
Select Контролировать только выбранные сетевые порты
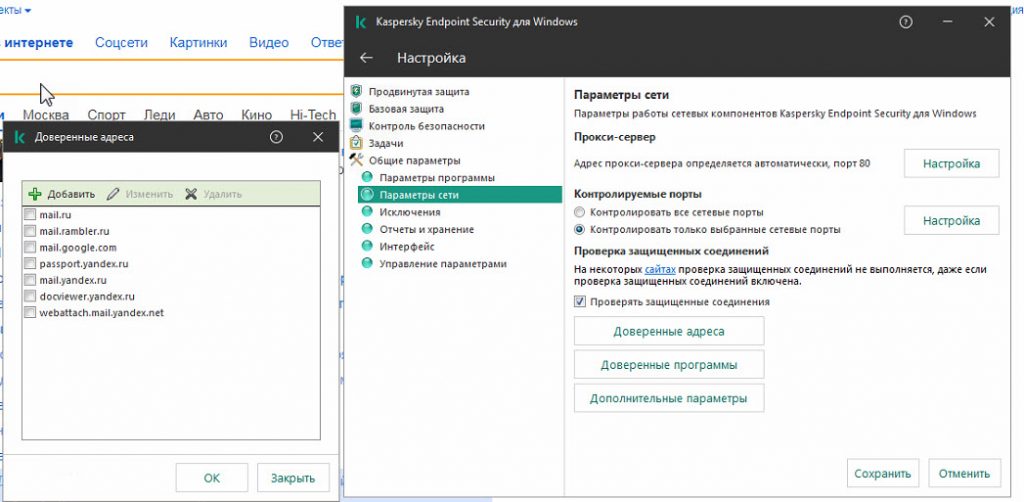(579, 229)
